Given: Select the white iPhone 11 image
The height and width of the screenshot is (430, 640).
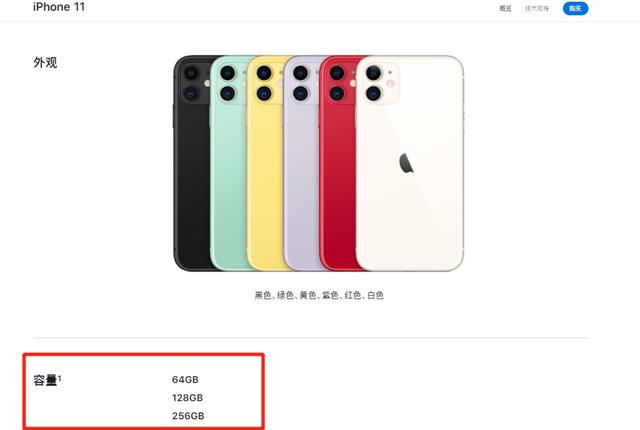Looking at the screenshot, I should point(409,163).
